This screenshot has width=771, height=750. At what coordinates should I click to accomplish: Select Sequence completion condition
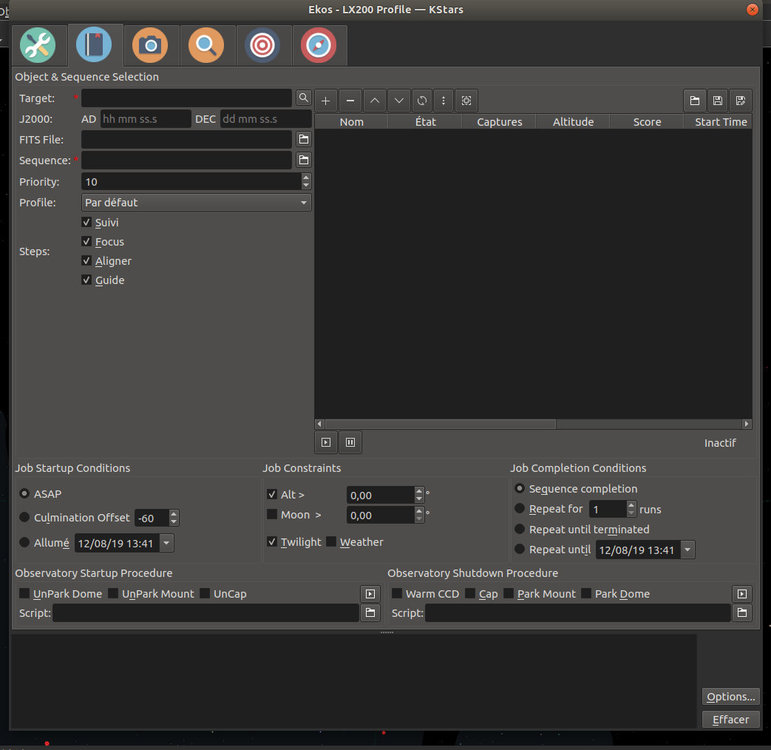pyautogui.click(x=519, y=488)
